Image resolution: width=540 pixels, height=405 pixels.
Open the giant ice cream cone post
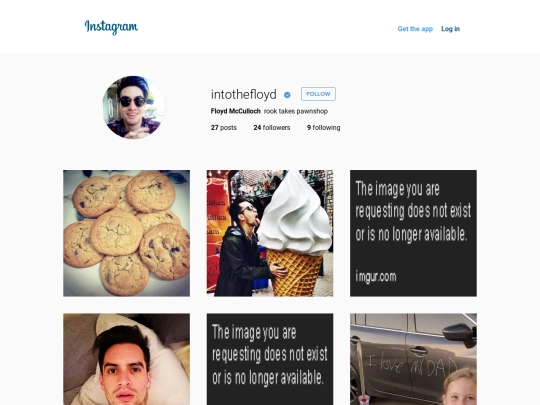point(270,233)
